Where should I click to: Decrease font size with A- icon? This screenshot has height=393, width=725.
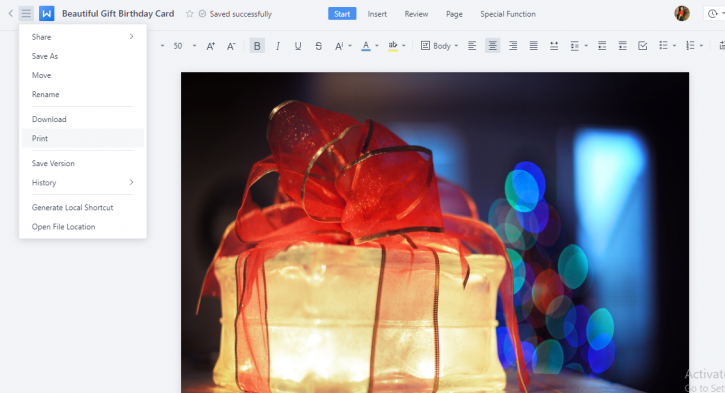point(231,46)
